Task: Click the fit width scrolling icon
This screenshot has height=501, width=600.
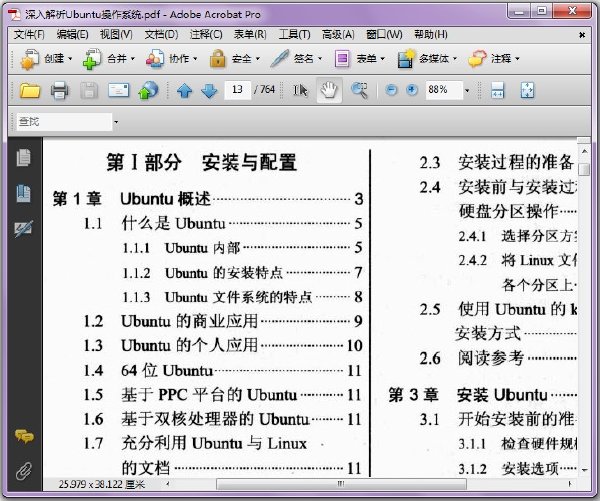Action: [497, 91]
